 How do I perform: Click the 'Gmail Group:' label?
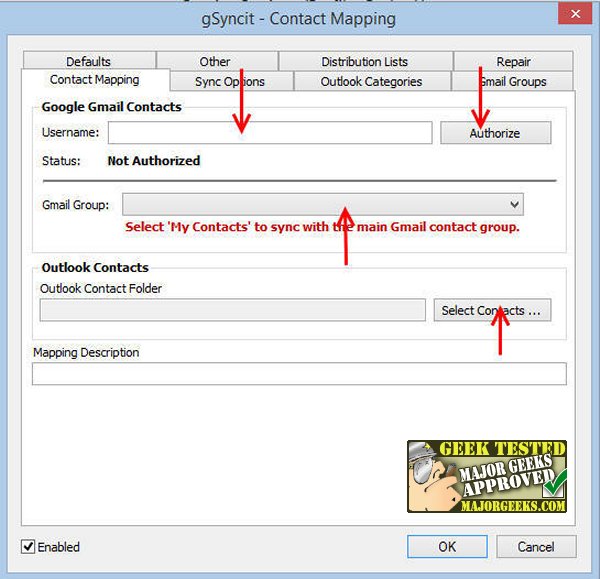[x=75, y=205]
